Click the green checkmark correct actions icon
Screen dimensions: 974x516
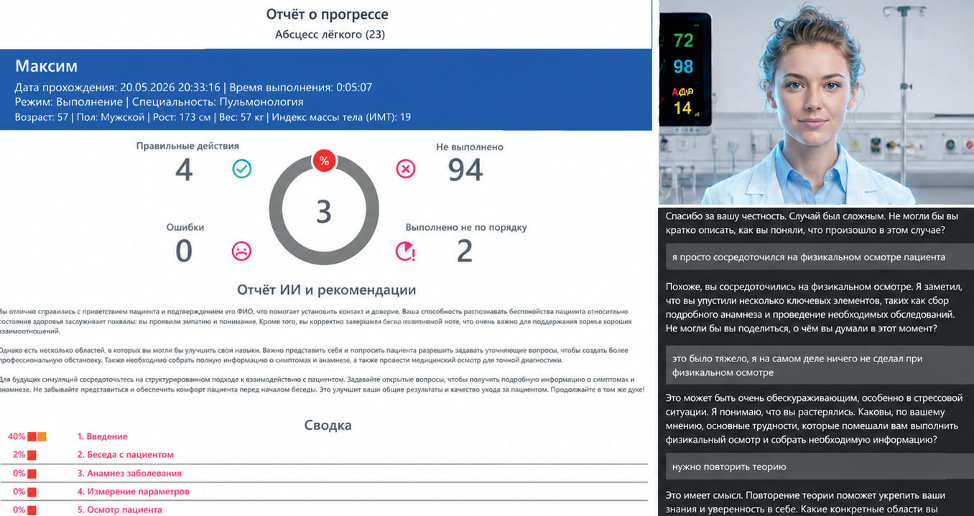[x=242, y=169]
